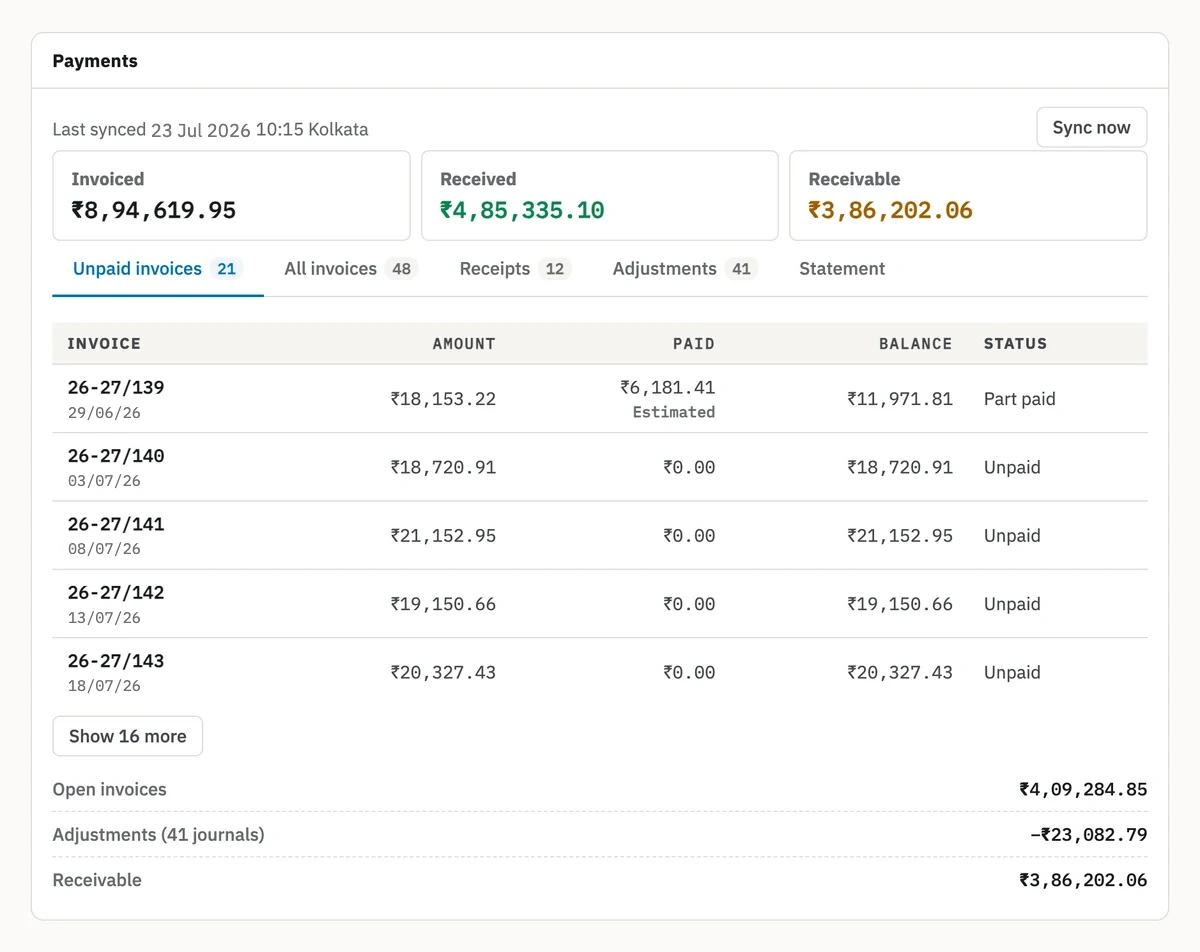
Task: Click amount ₹18,153.22
Action: click(443, 399)
